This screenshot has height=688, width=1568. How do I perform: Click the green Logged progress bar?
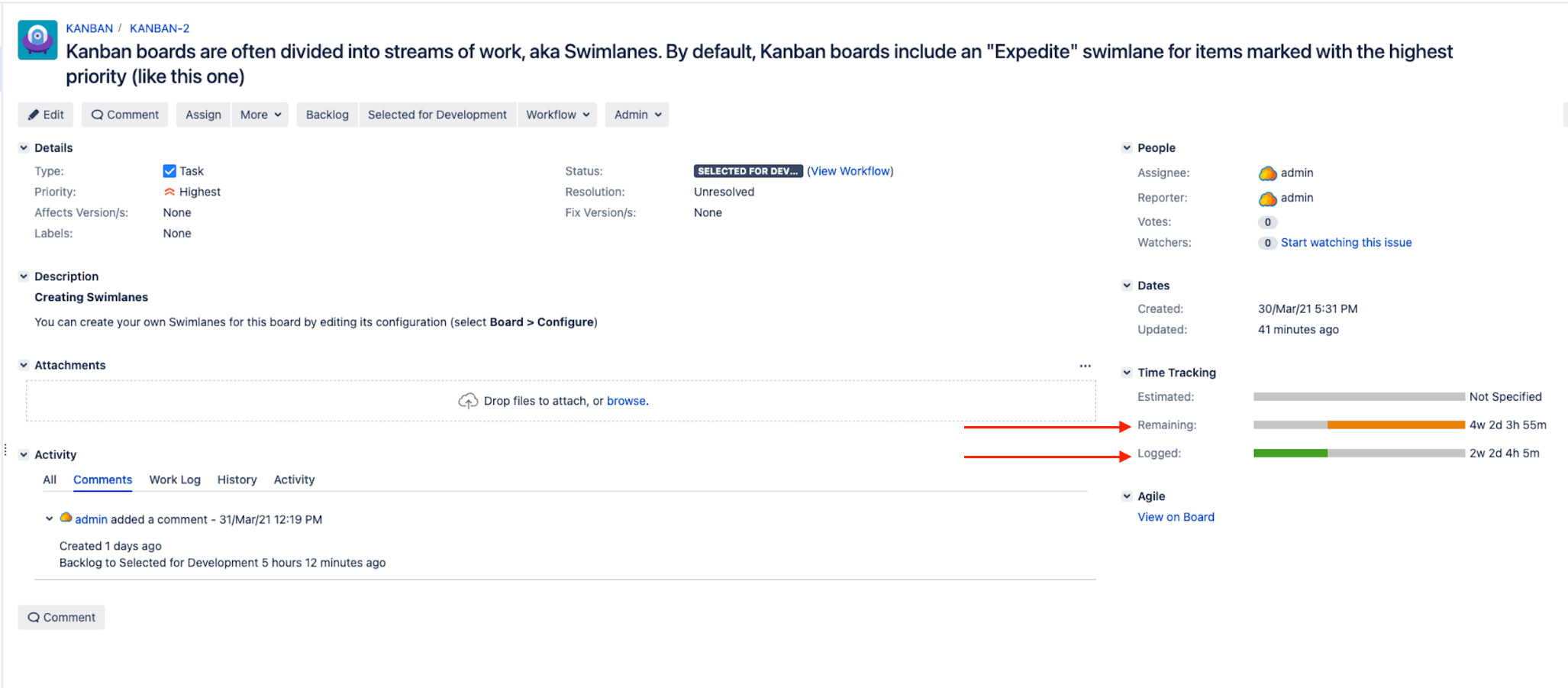coord(1290,453)
